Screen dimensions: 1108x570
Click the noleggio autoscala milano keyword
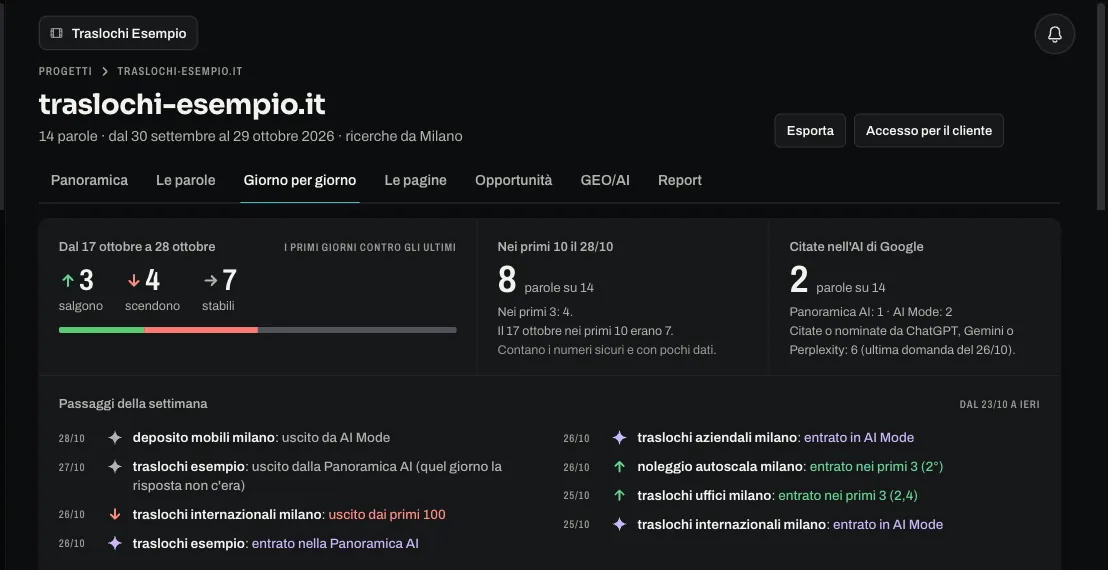[720, 466]
